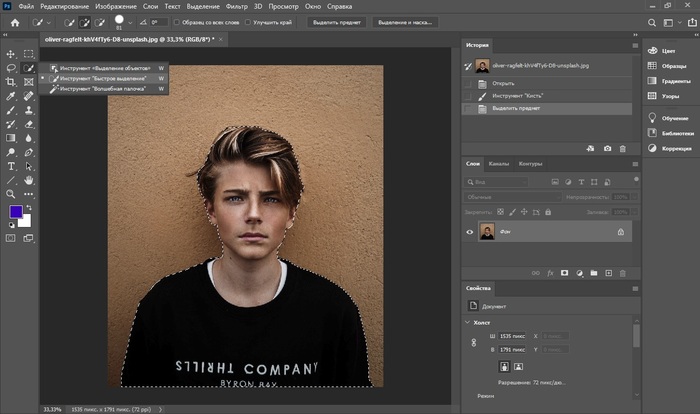Select the Lasso tool
Viewport: 700px width, 414px height.
click(x=10, y=68)
